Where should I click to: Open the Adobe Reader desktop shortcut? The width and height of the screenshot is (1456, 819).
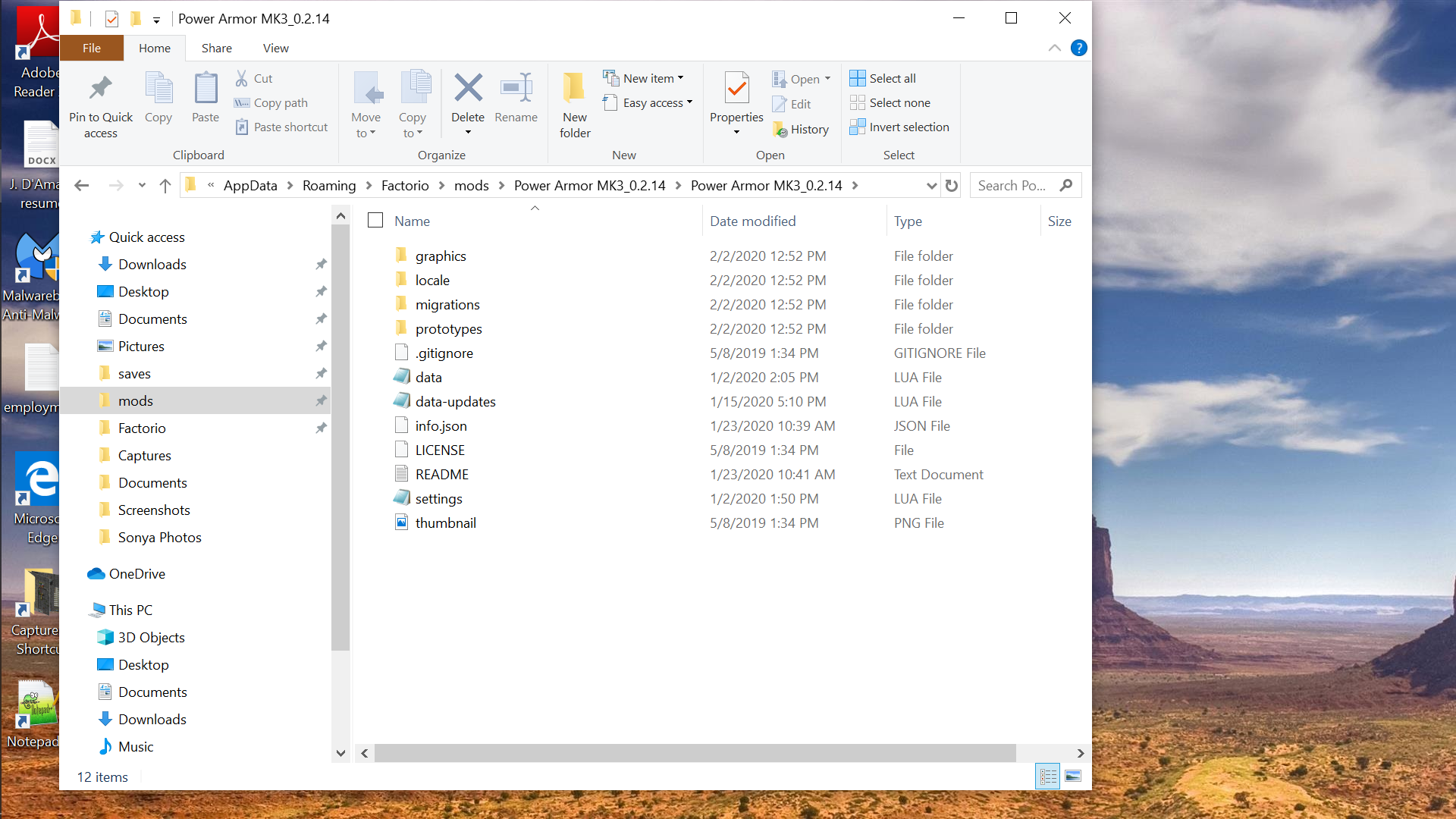click(36, 53)
